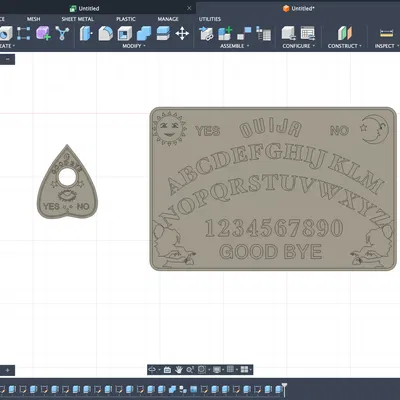The width and height of the screenshot is (400, 400).
Task: Select the Fillet tool in Modify
Action: (105, 33)
